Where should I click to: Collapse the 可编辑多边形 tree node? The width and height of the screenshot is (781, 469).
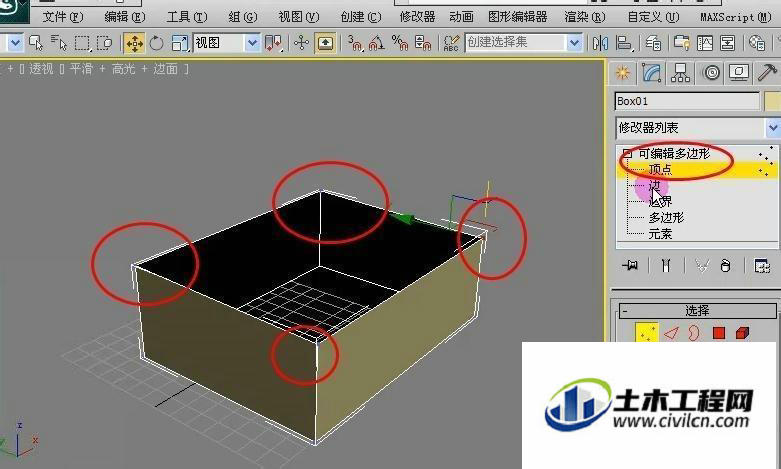coord(628,153)
